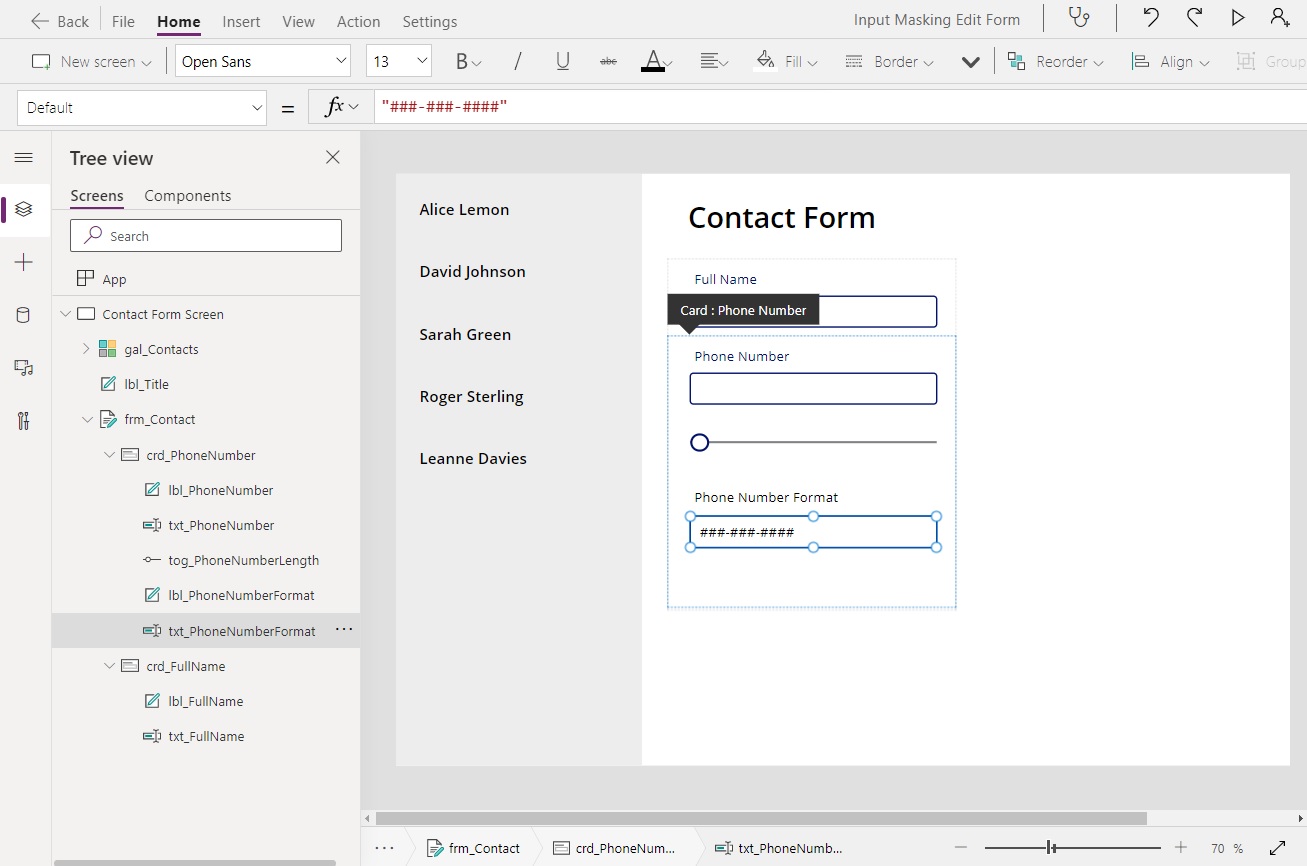Open the App checker stethoscope icon
This screenshot has width=1307, height=866.
(1078, 18)
